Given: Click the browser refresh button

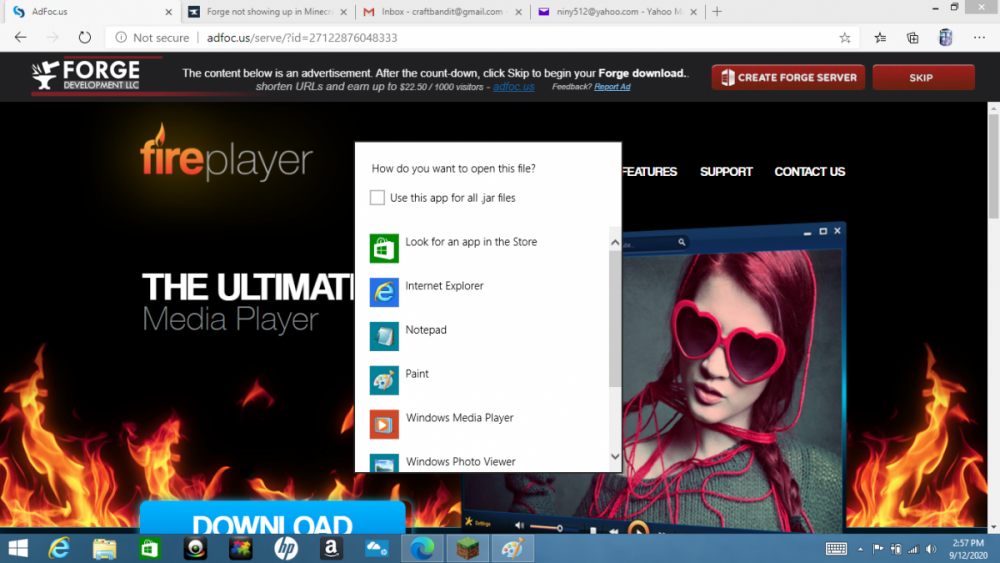Looking at the screenshot, I should tap(85, 38).
